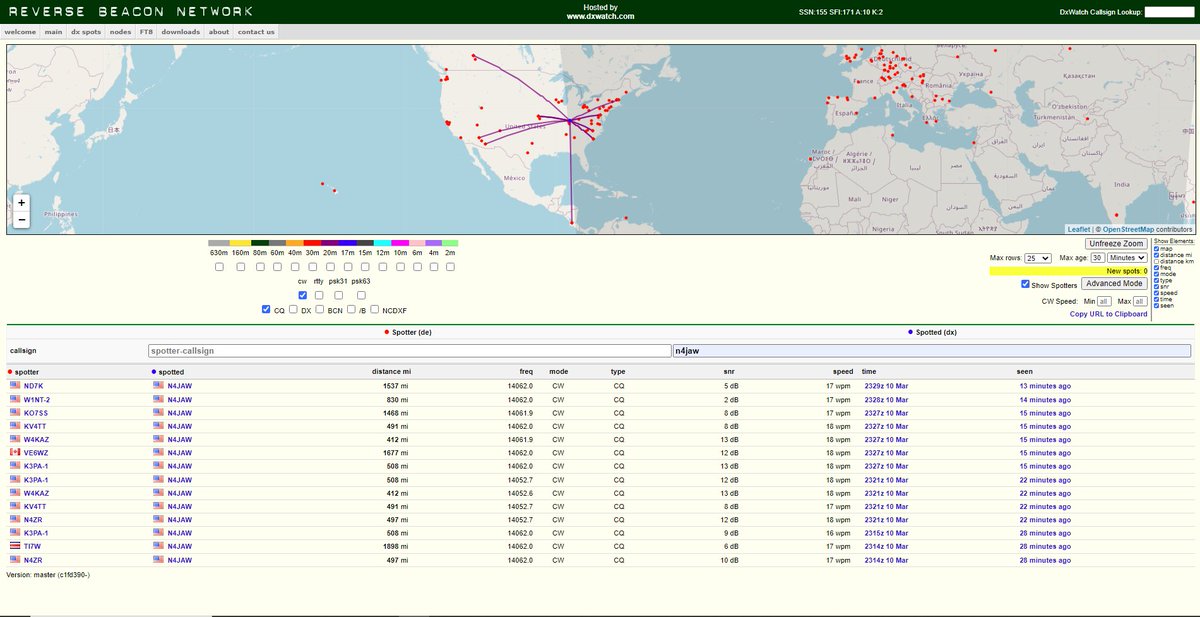1200x617 pixels.
Task: Switch to Advanced Mode
Action: point(1114,283)
